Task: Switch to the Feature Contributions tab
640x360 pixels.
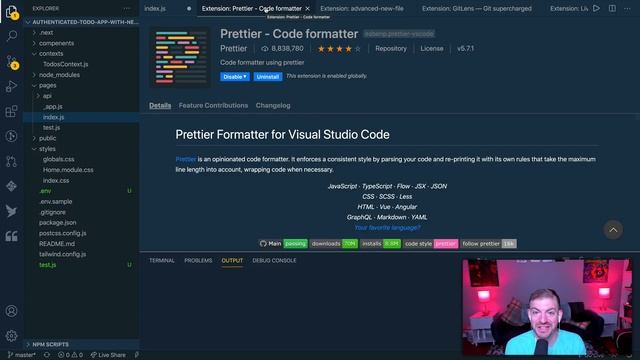Action: (213, 105)
